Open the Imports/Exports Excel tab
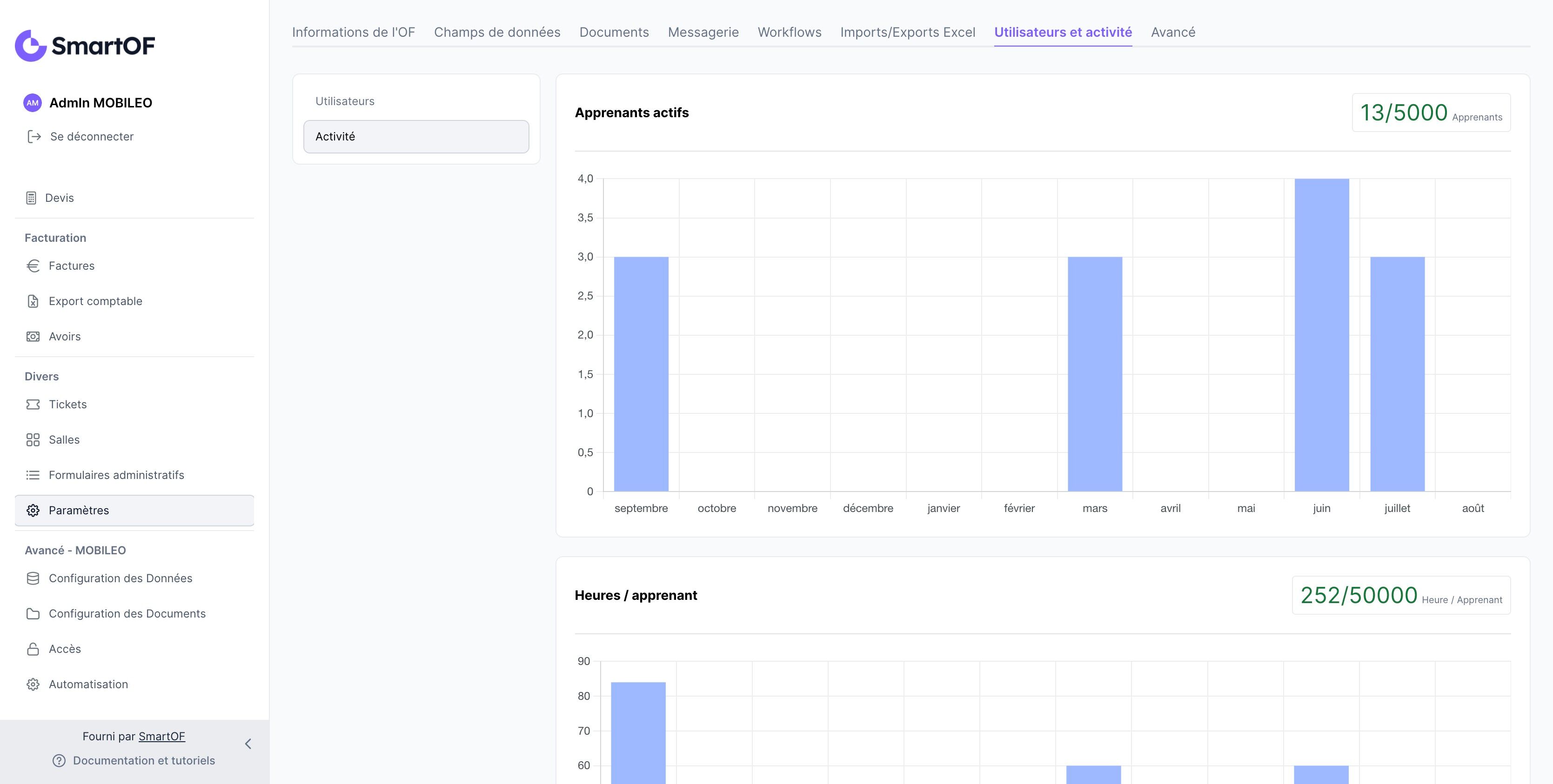 pos(907,33)
